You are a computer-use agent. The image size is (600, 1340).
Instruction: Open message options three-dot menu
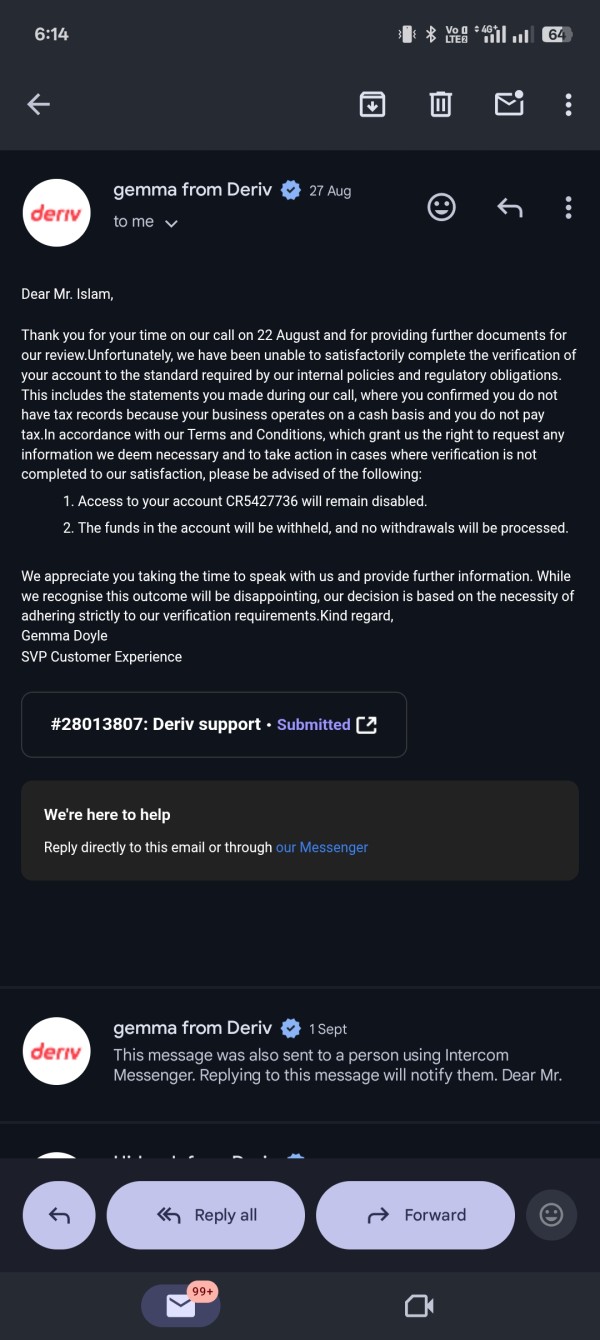(x=568, y=207)
